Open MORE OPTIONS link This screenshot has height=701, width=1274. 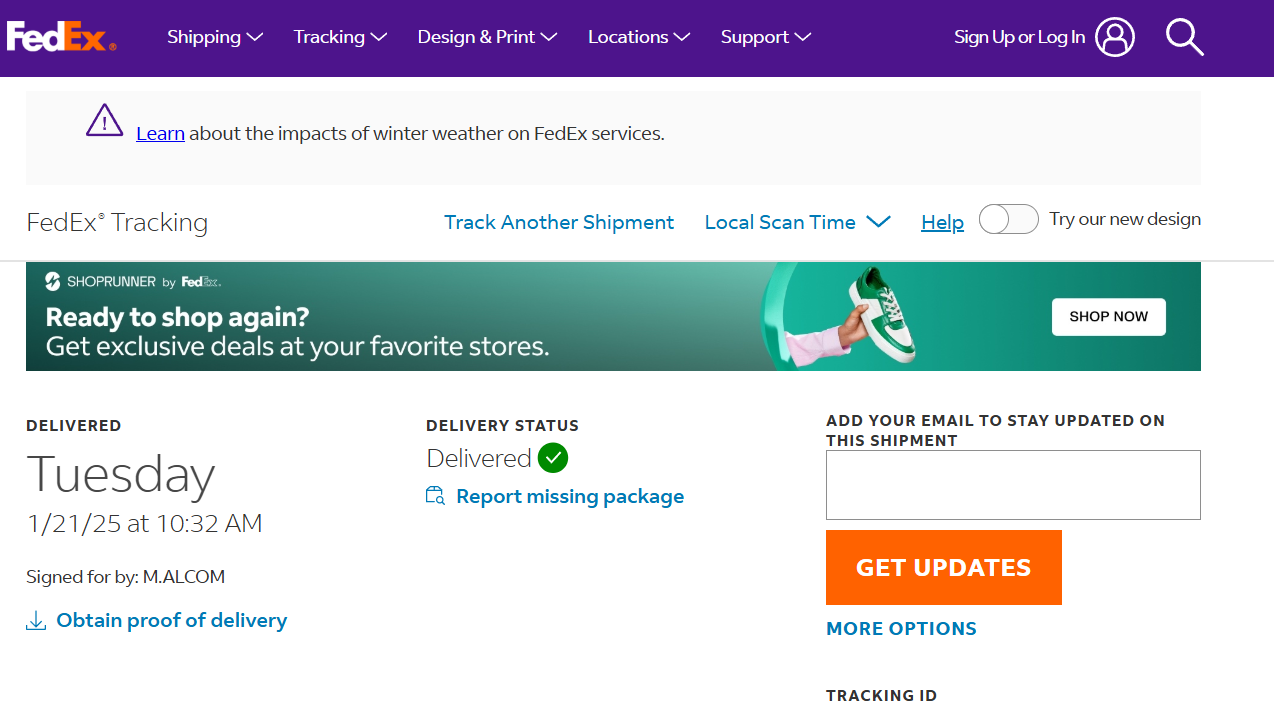coord(901,628)
